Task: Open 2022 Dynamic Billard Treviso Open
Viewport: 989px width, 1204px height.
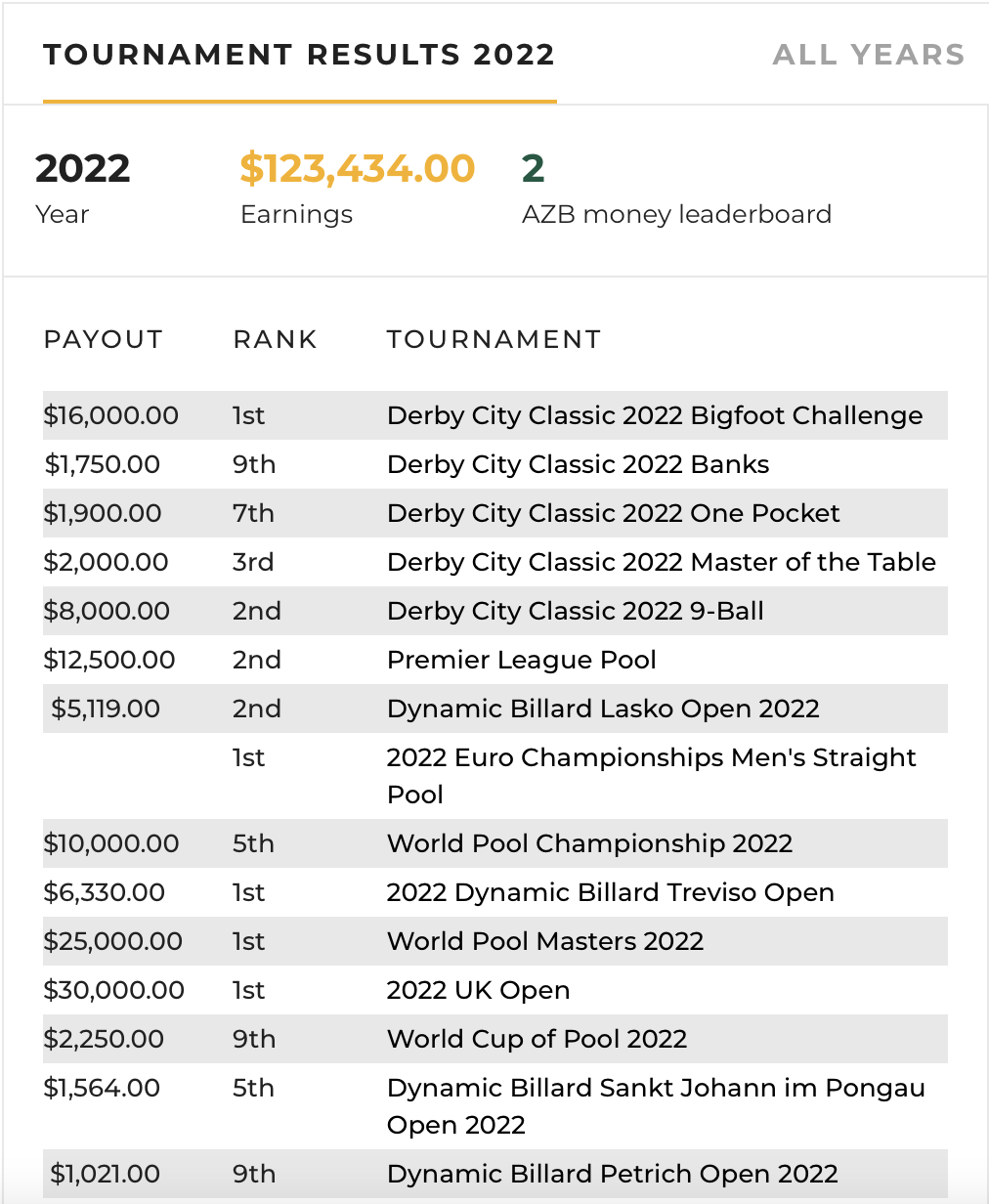Action: pos(611,892)
